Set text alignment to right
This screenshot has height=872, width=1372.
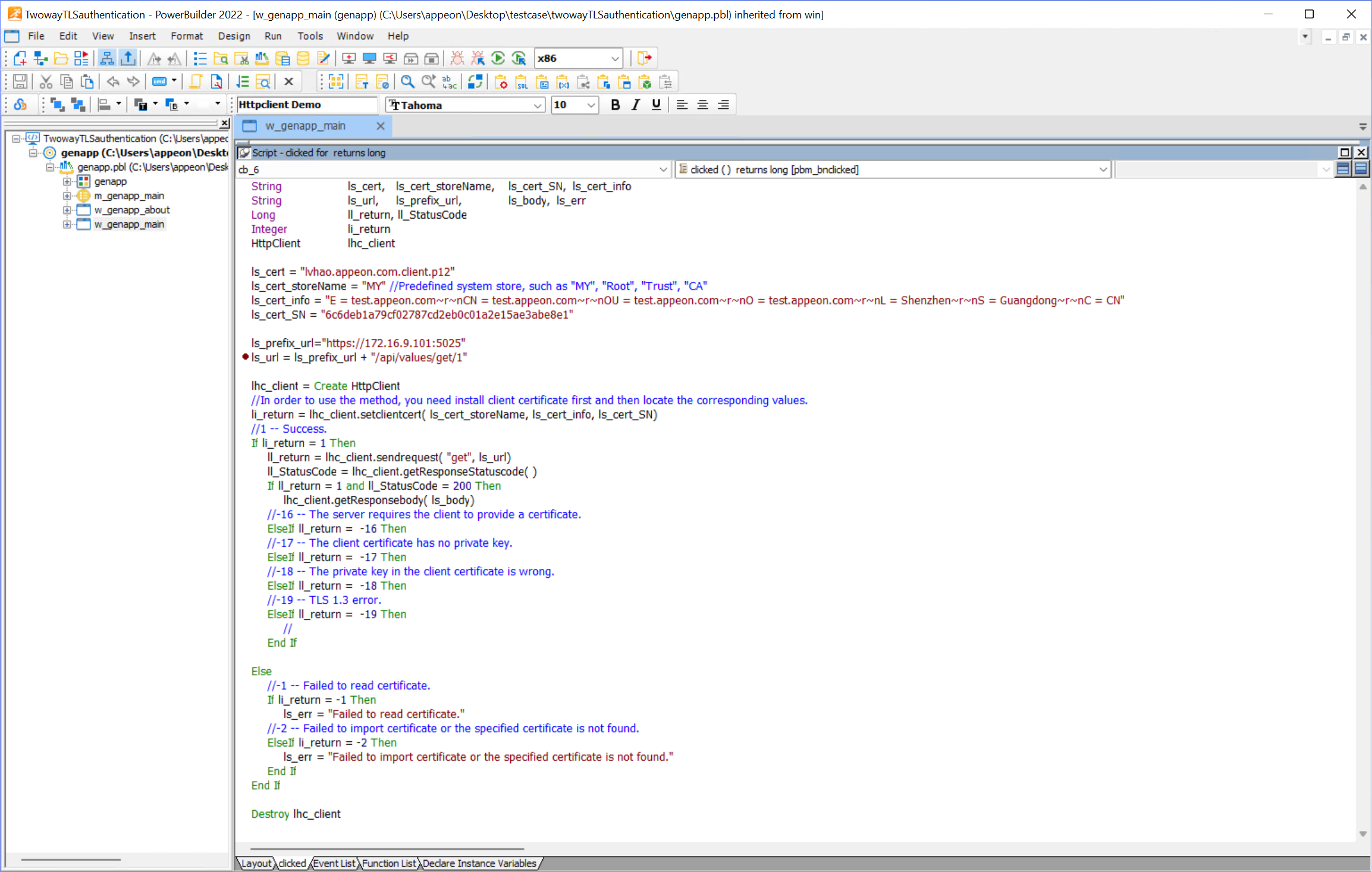pyautogui.click(x=723, y=105)
